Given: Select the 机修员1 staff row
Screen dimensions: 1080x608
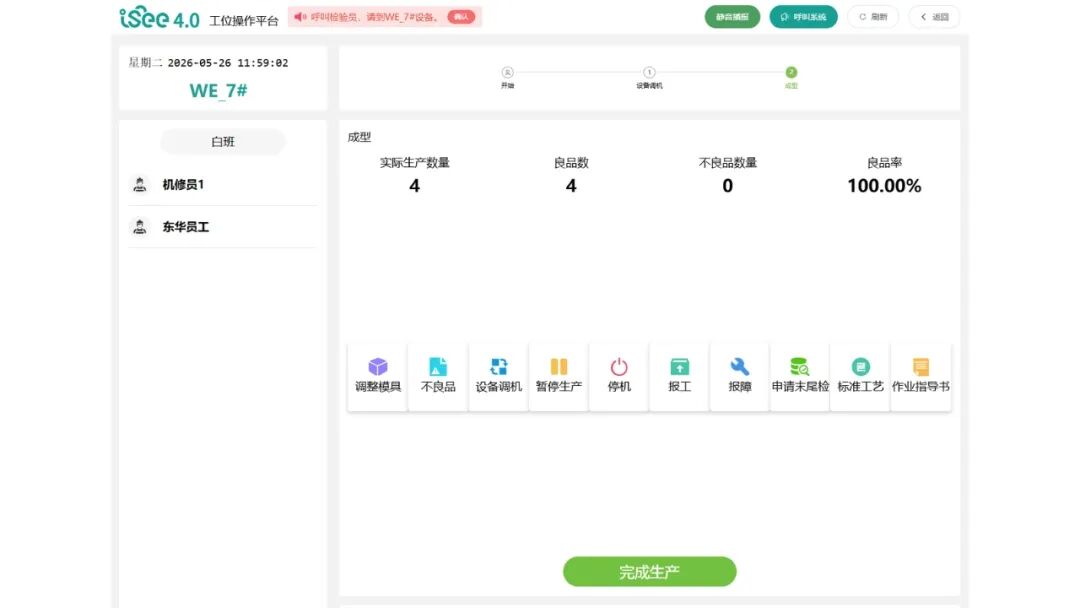Looking at the screenshot, I should pos(222,185).
